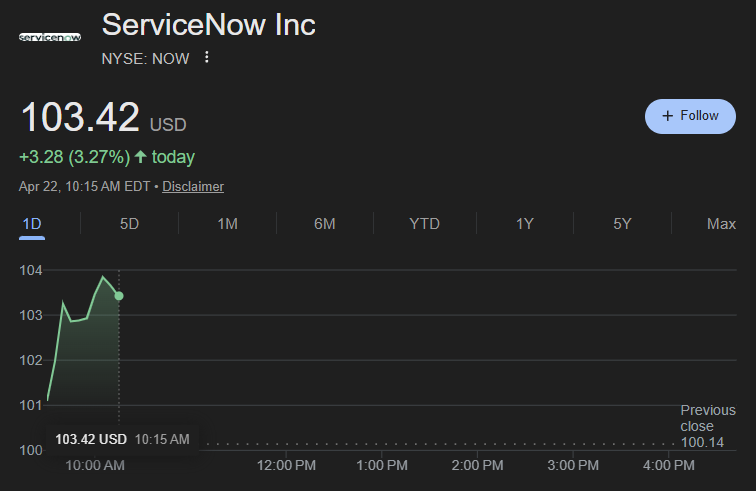Select the 1D chart range tab
The height and width of the screenshot is (491, 756).
(32, 224)
